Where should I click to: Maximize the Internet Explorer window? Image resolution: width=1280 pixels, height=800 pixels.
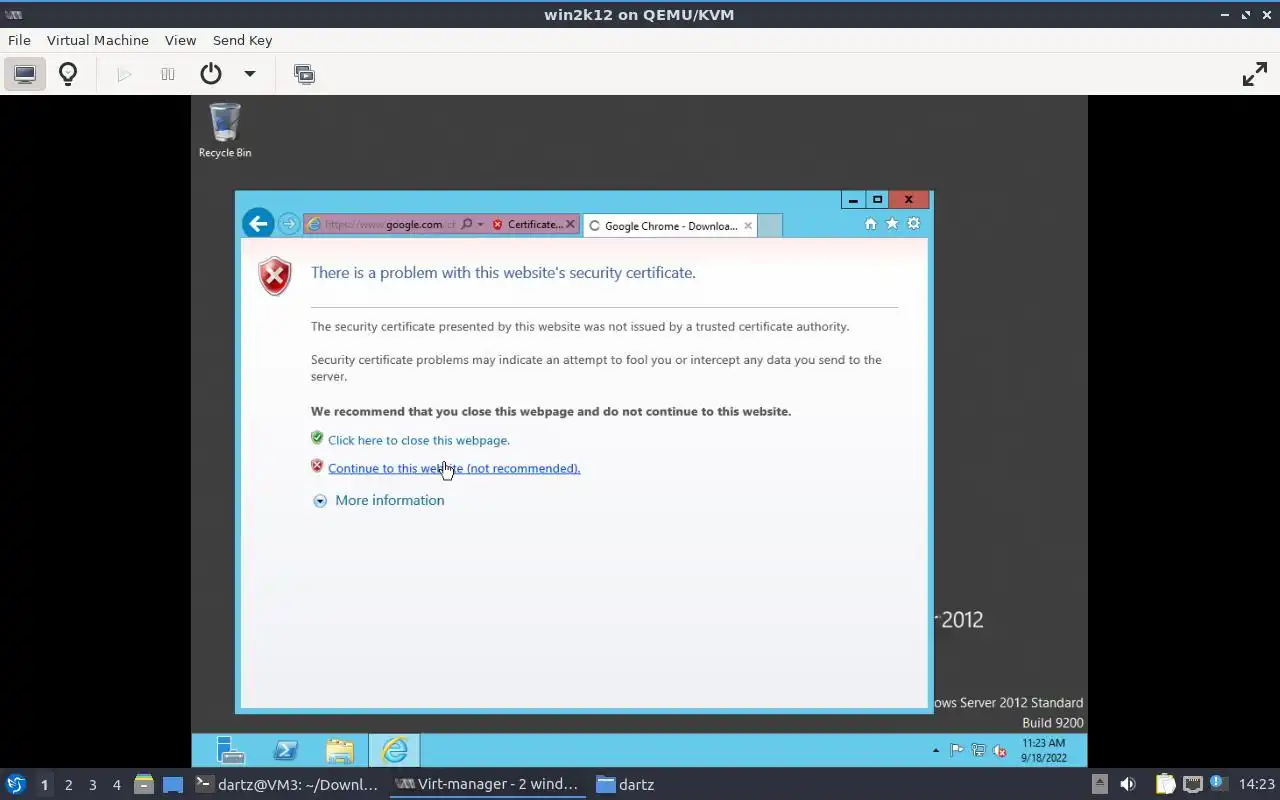(x=877, y=200)
